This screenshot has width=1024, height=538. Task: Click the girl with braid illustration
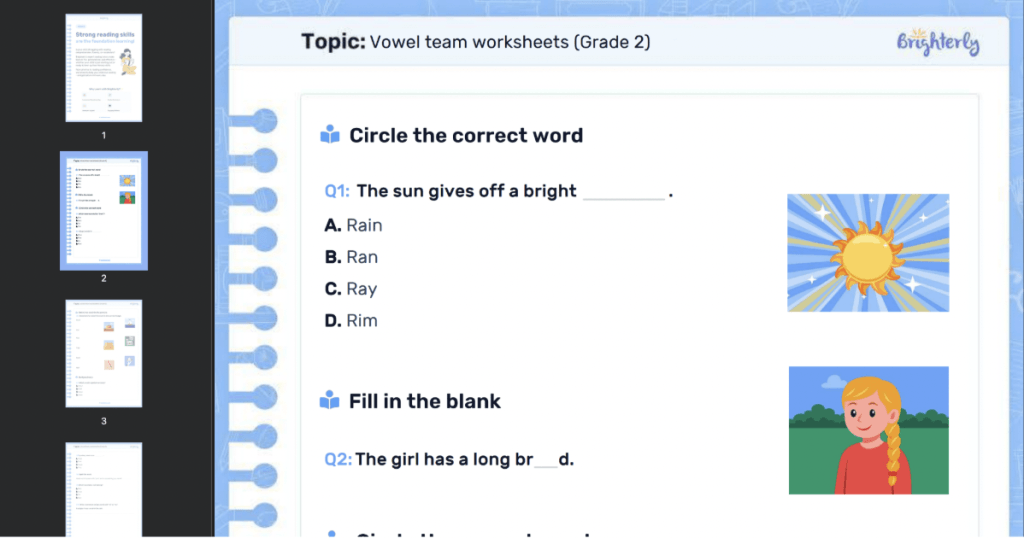(x=867, y=429)
